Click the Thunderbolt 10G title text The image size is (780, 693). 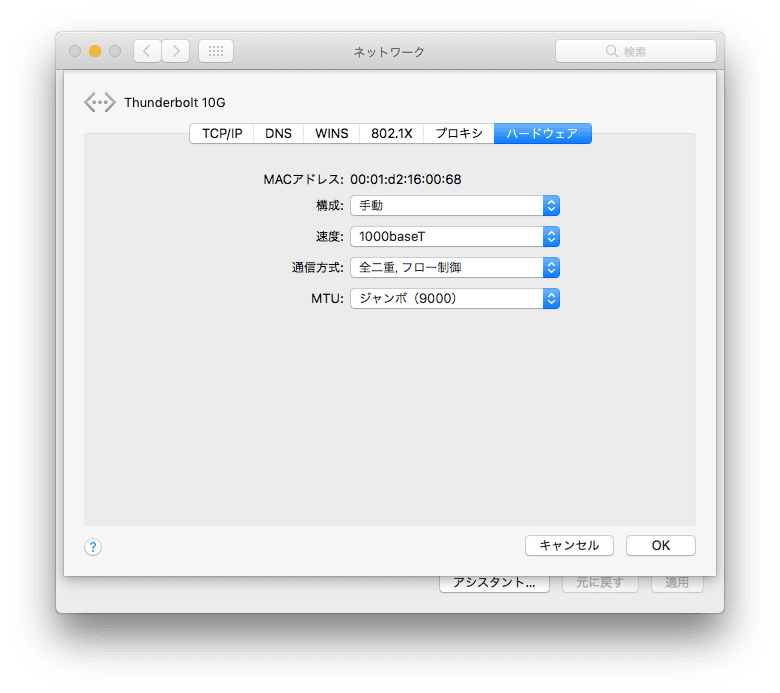(x=175, y=102)
